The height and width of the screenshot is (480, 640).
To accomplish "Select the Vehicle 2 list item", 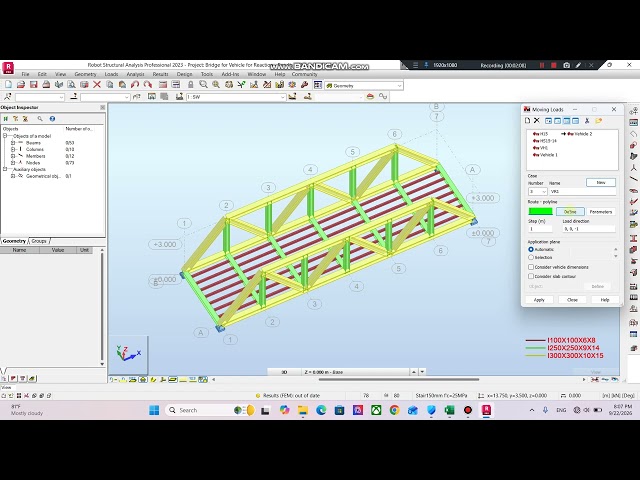I will pos(580,134).
